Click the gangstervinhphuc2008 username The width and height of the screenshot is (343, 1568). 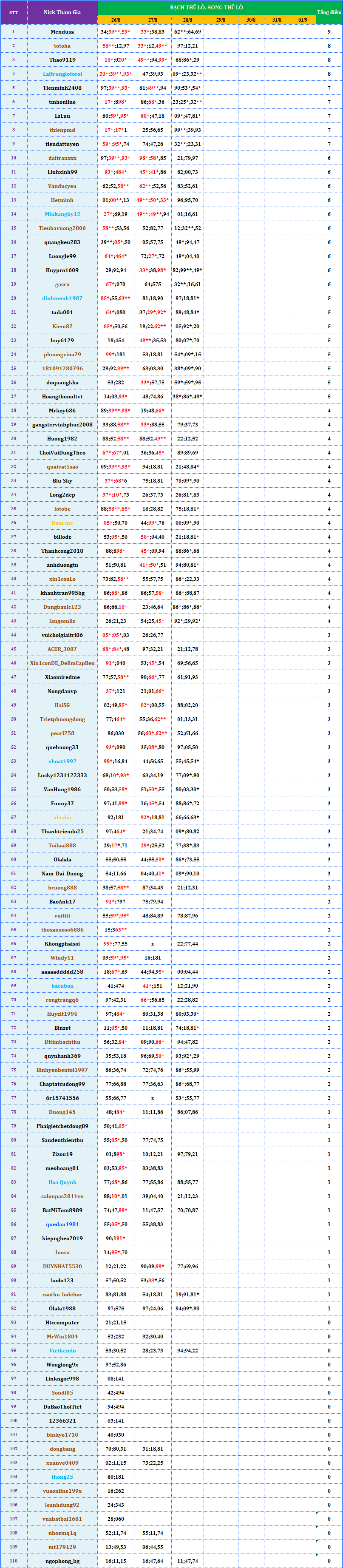62,425
